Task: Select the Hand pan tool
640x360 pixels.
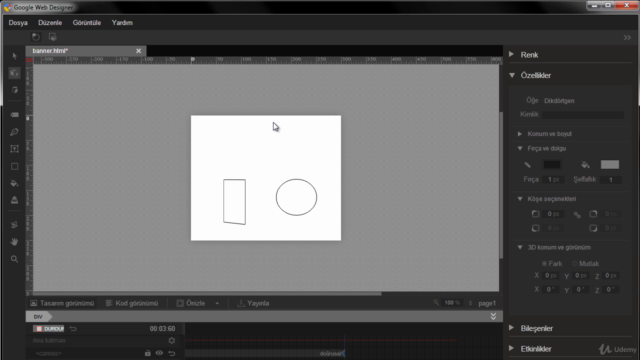Action: pyautogui.click(x=15, y=242)
